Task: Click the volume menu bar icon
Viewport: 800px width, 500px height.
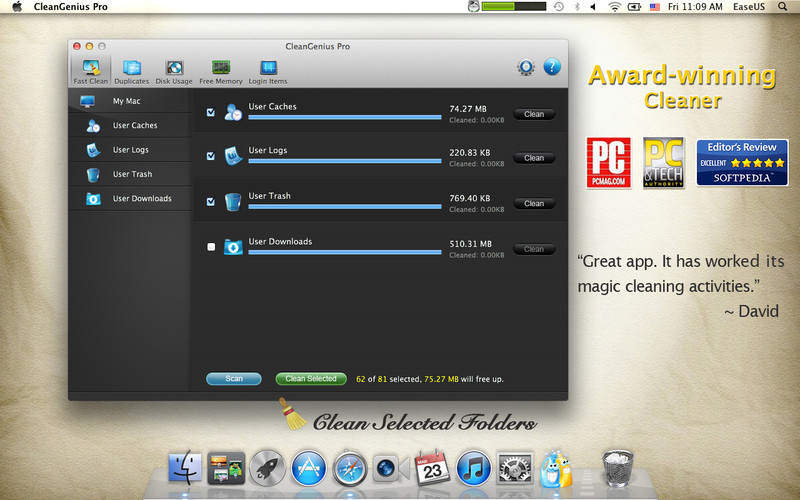Action: coord(593,7)
